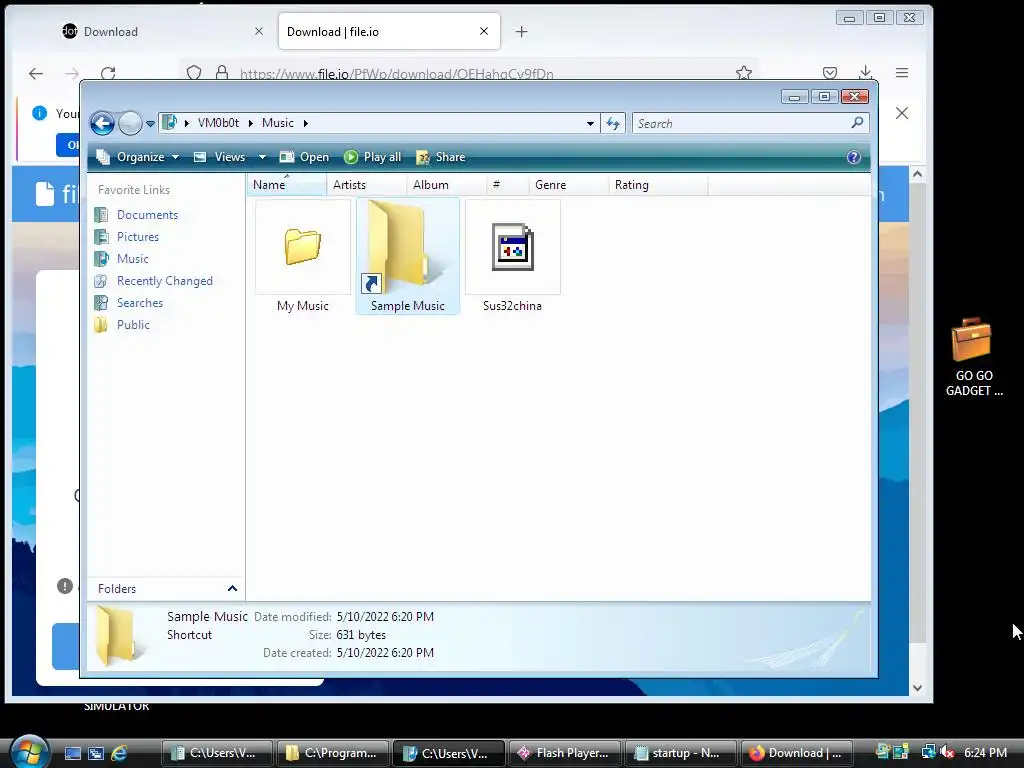Close the Download | file.io tab
The image size is (1024, 768).
(x=484, y=31)
